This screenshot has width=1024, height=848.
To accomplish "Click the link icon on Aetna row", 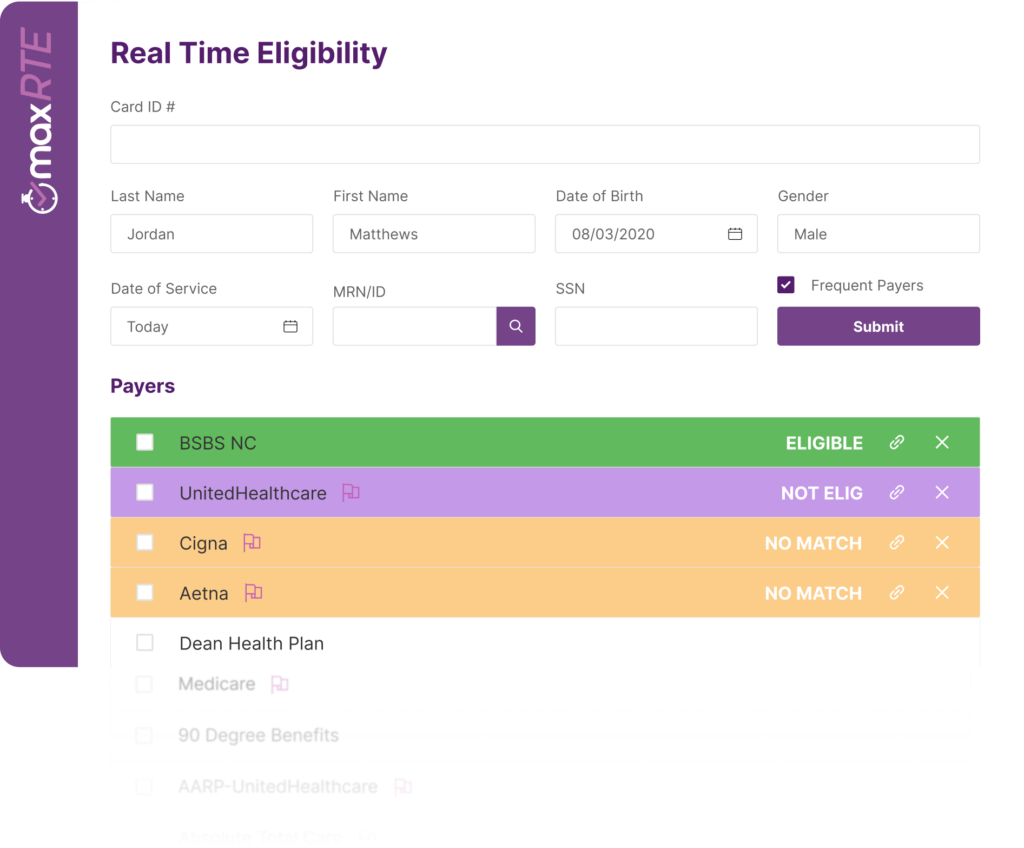I will [897, 593].
